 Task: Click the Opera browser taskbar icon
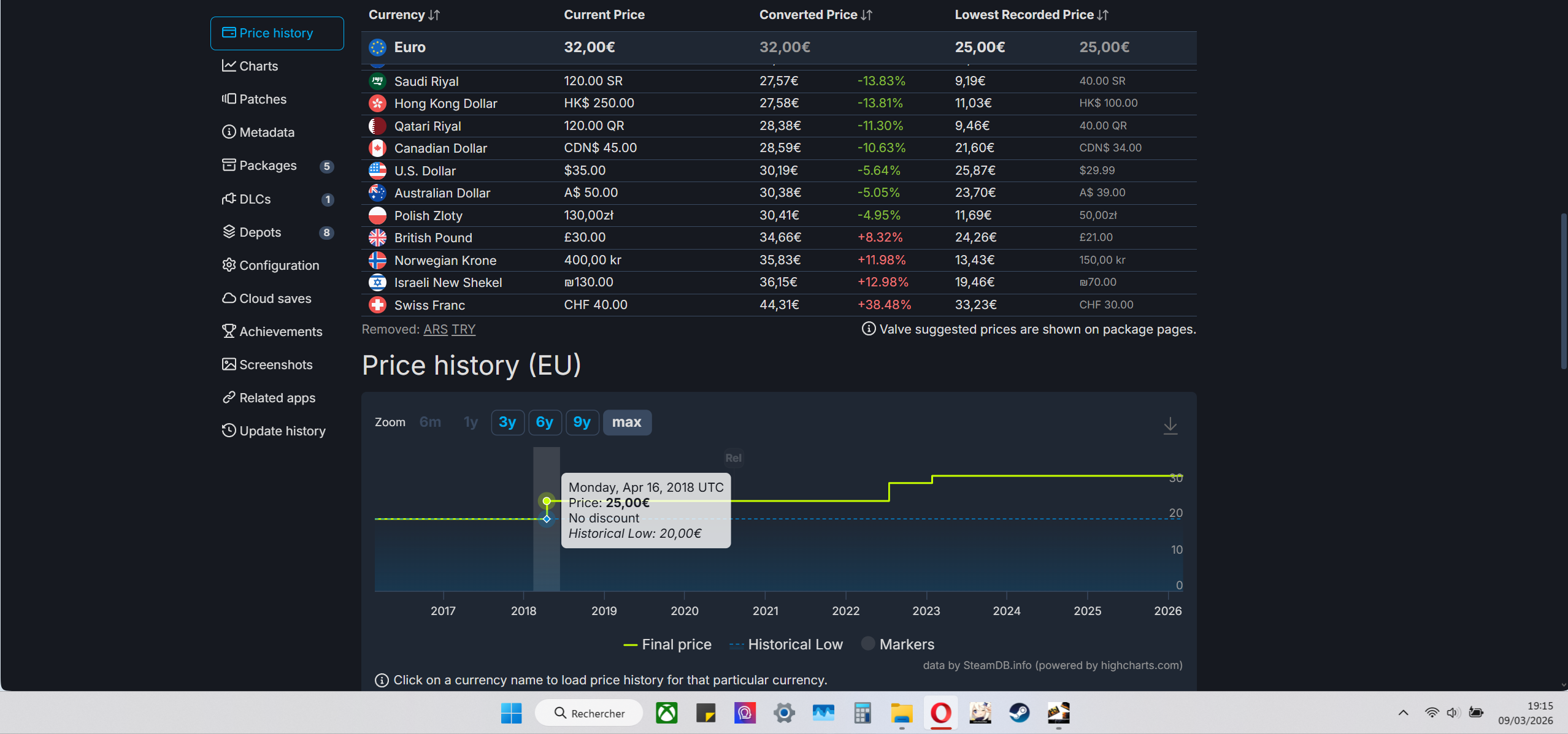[940, 713]
